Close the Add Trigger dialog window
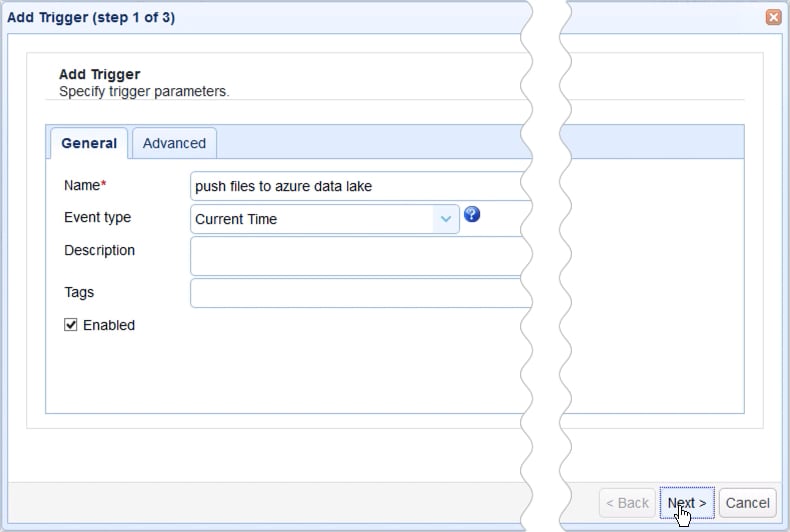Viewport: 790px width, 532px height. [773, 17]
